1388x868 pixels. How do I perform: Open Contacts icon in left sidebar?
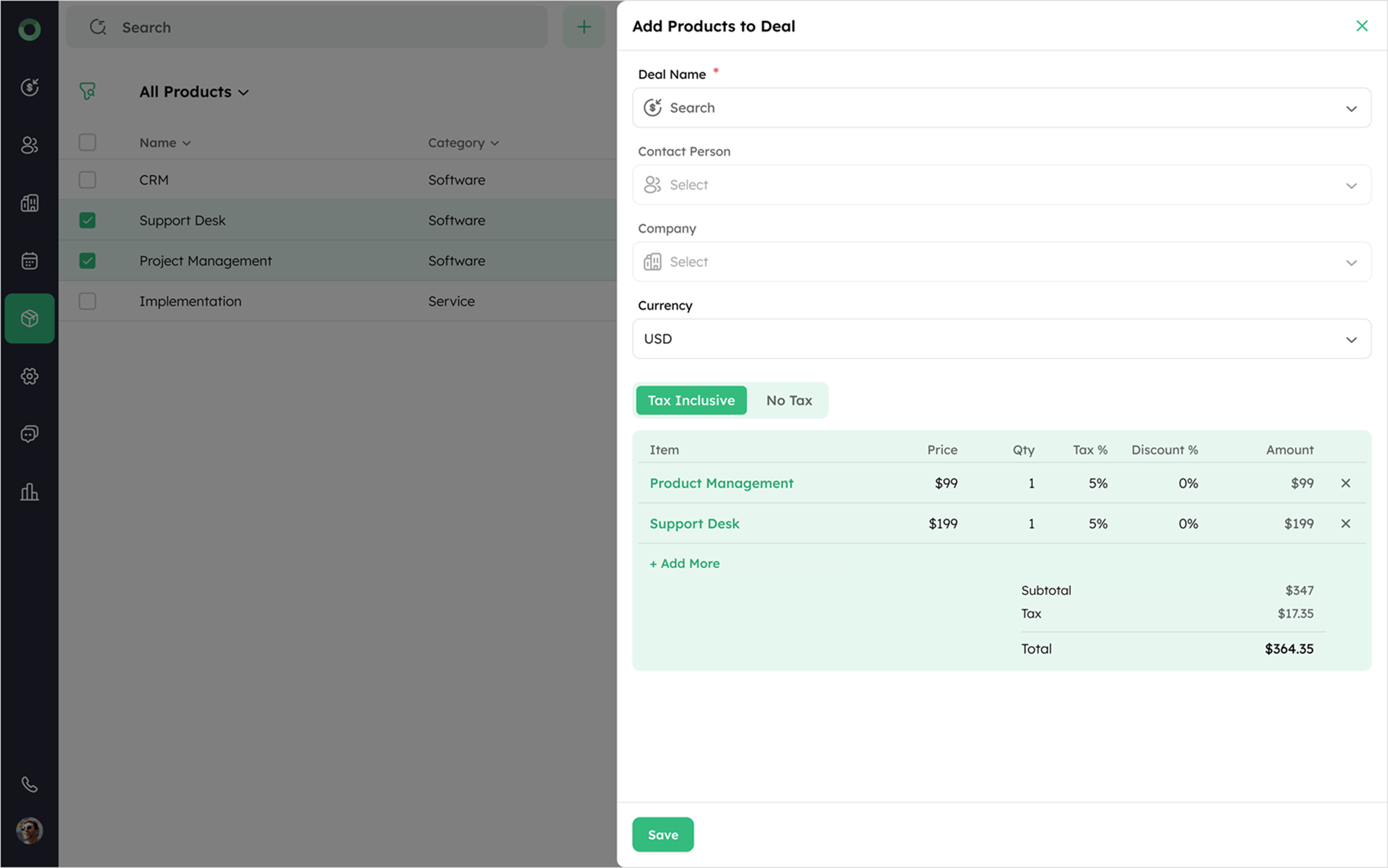[x=29, y=145]
